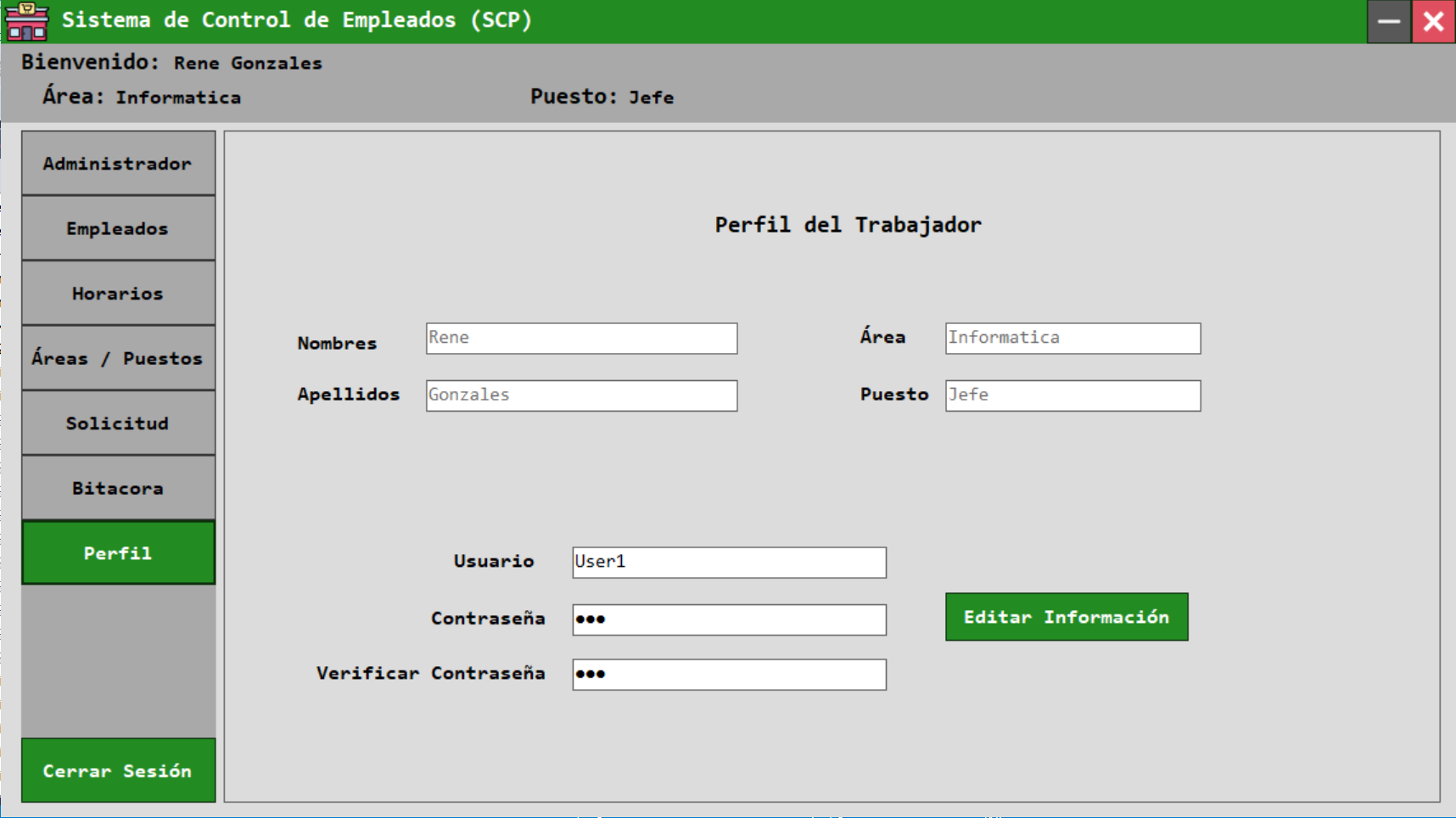This screenshot has height=818, width=1456.
Task: Minimize the SCP window
Action: point(1389,21)
